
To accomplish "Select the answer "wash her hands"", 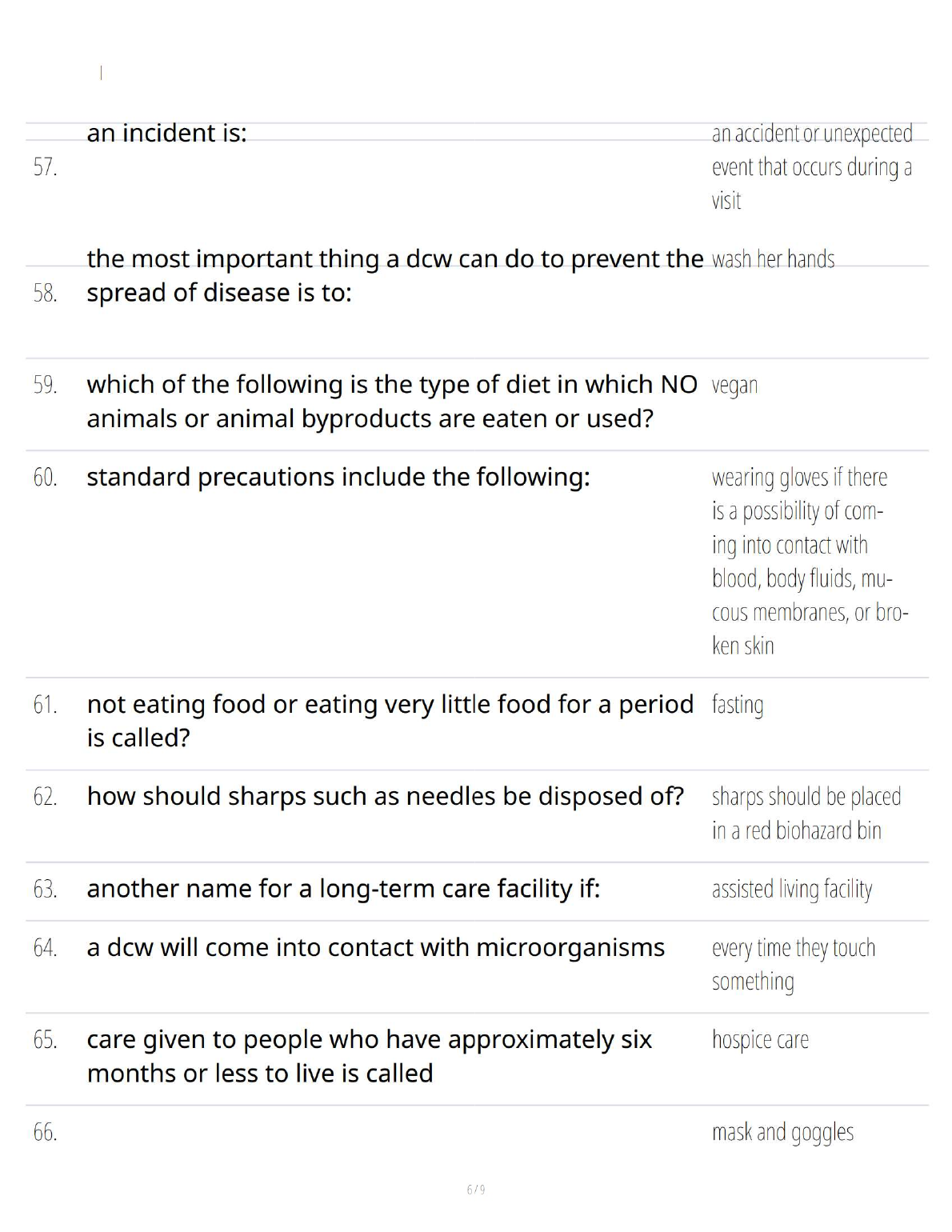I will pos(773,259).
